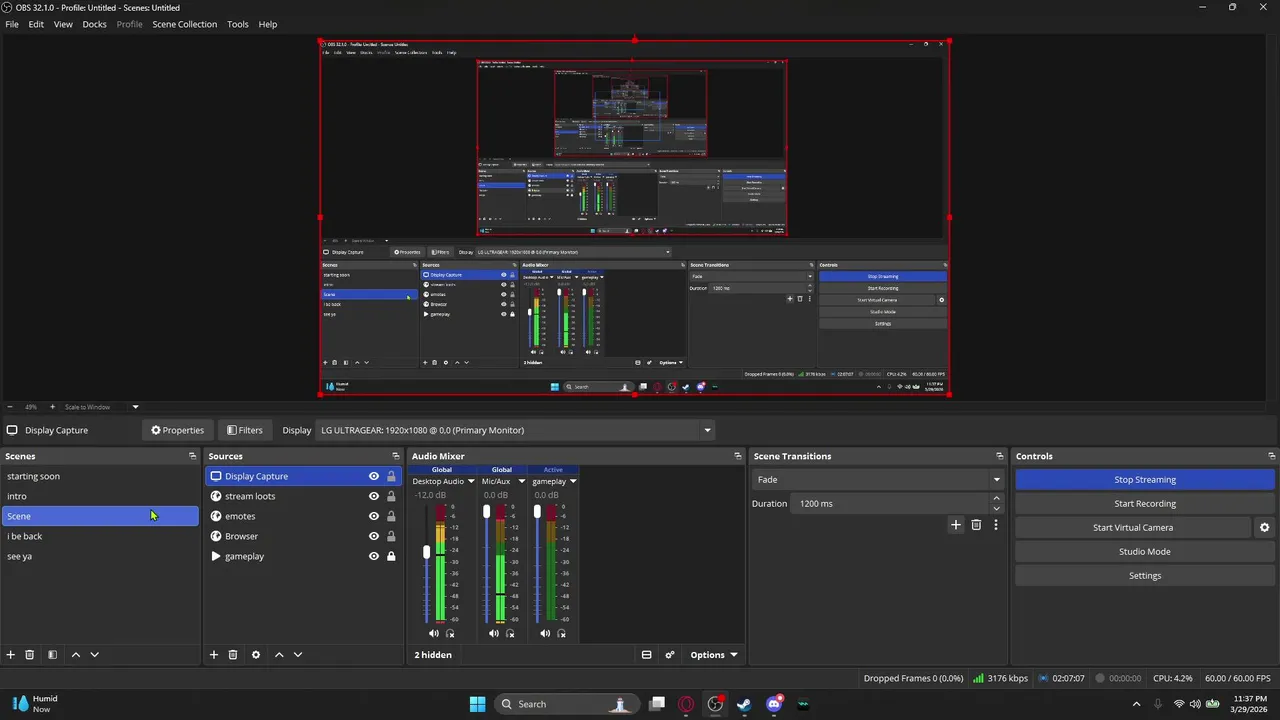Image resolution: width=1280 pixels, height=720 pixels.
Task: Add a new scene with the plus icon
Action: 11,655
